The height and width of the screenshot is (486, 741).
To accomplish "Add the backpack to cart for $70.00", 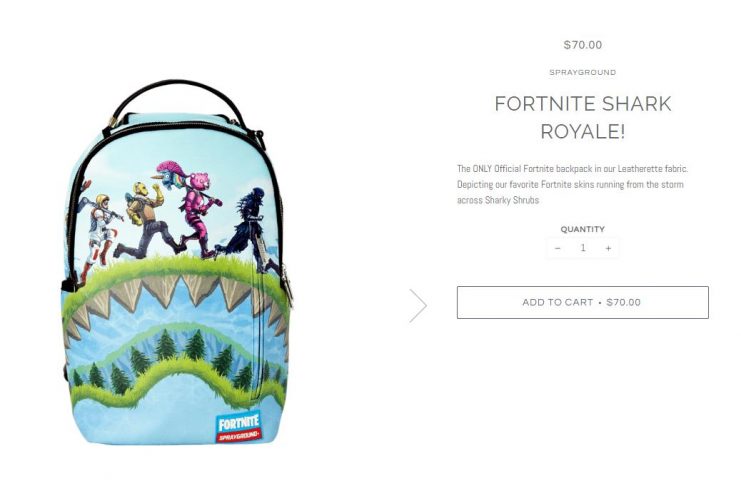I will tap(583, 303).
